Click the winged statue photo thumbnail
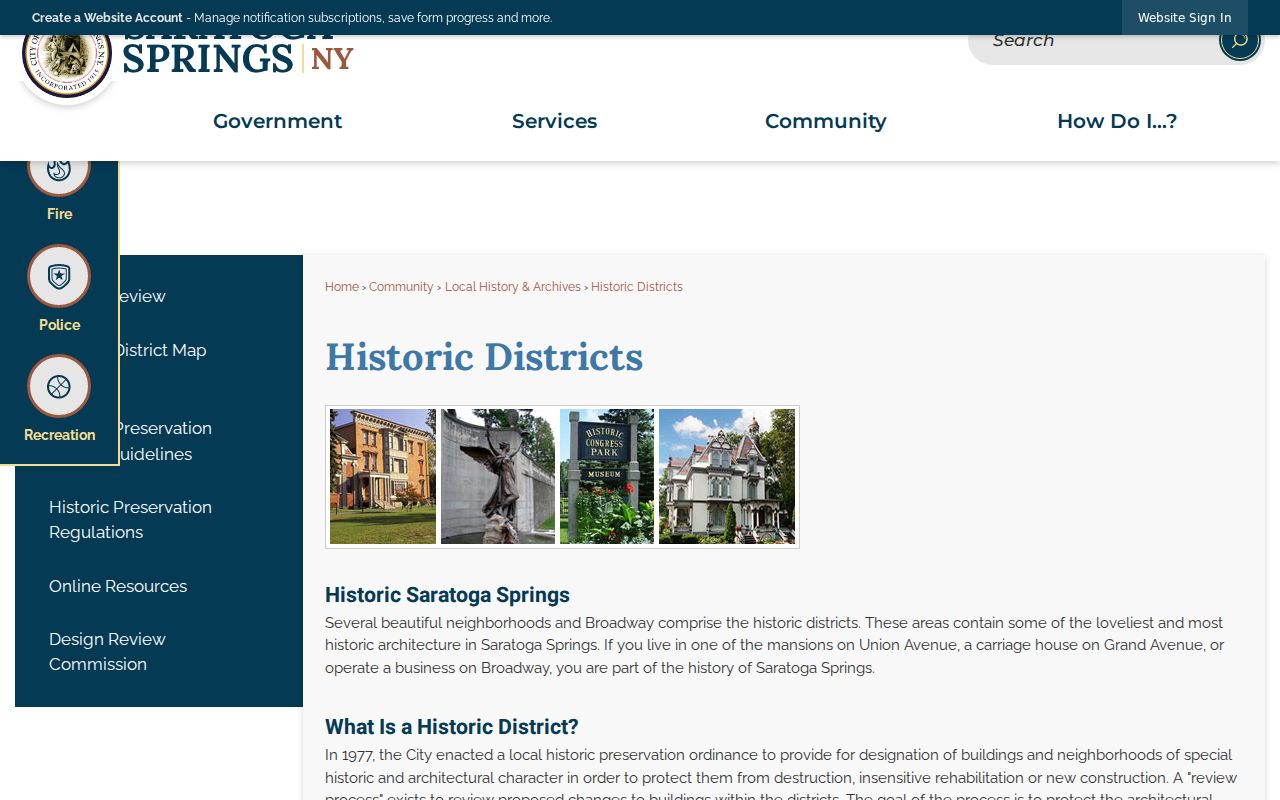 point(498,477)
